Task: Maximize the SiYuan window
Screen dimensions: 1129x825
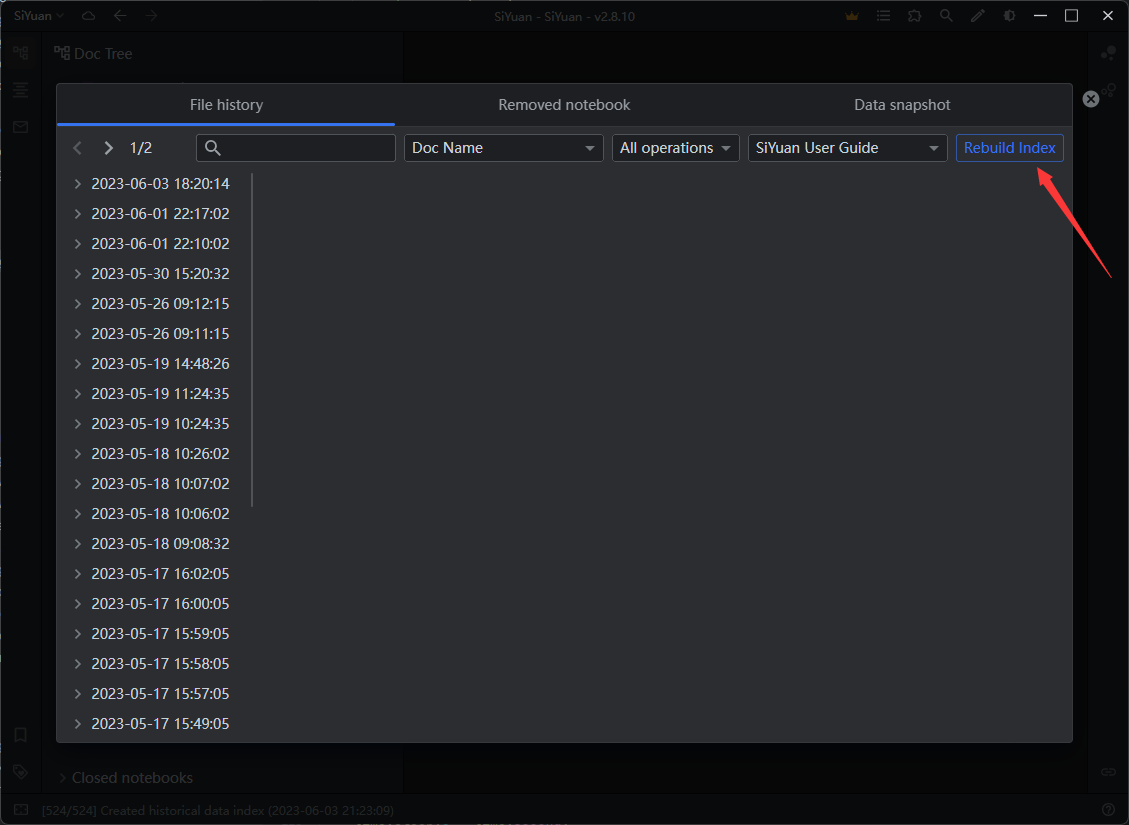Action: pos(1071,16)
